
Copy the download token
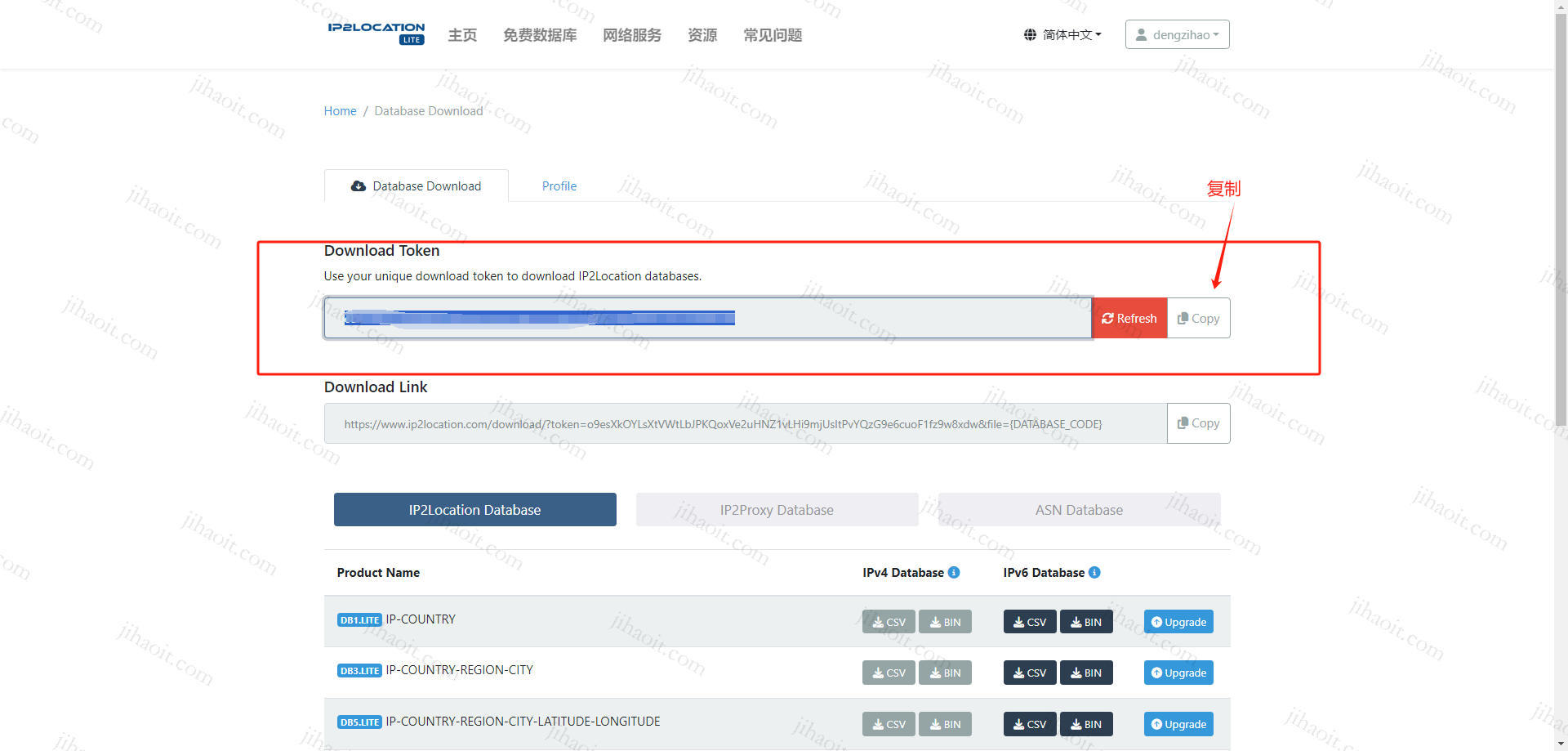pyautogui.click(x=1198, y=318)
